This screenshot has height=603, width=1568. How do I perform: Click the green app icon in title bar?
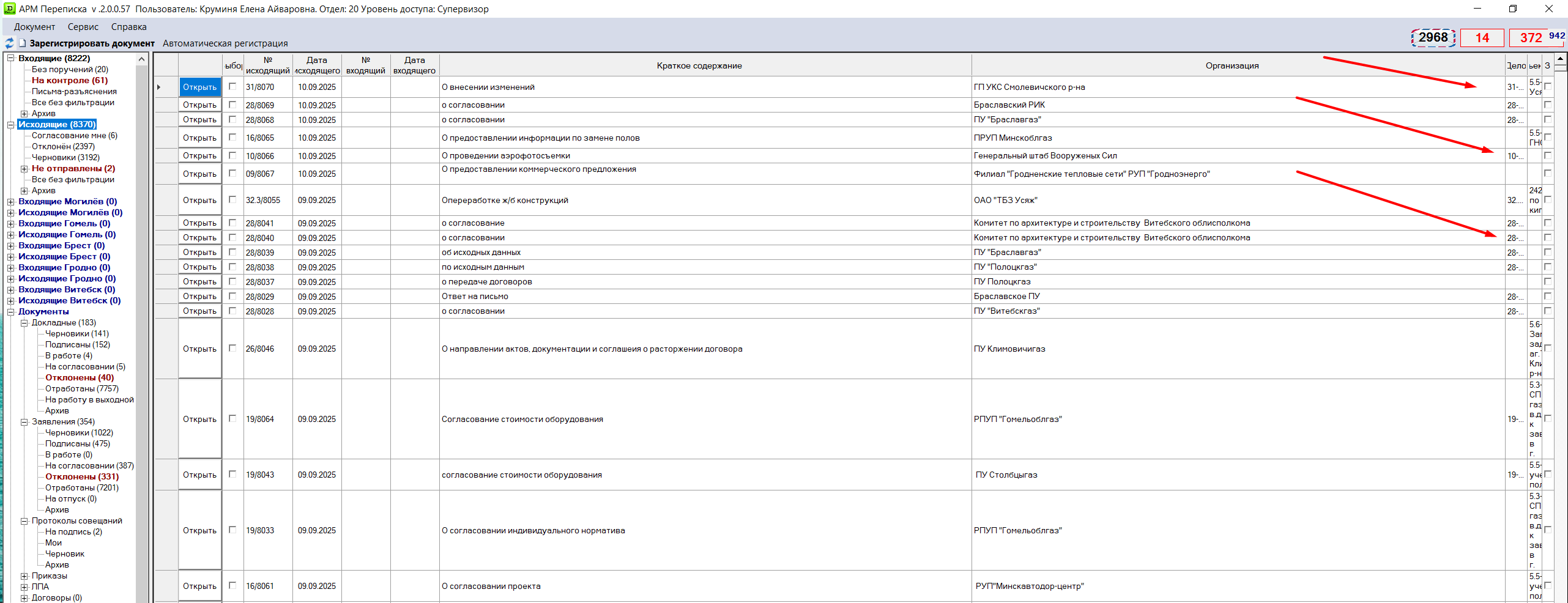point(9,9)
